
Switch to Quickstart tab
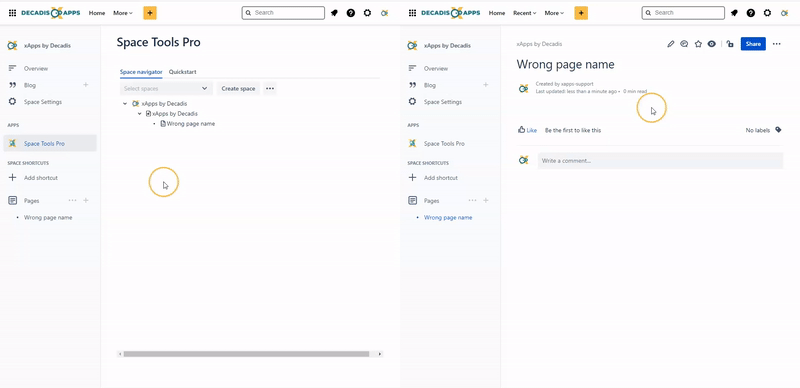pos(183,72)
